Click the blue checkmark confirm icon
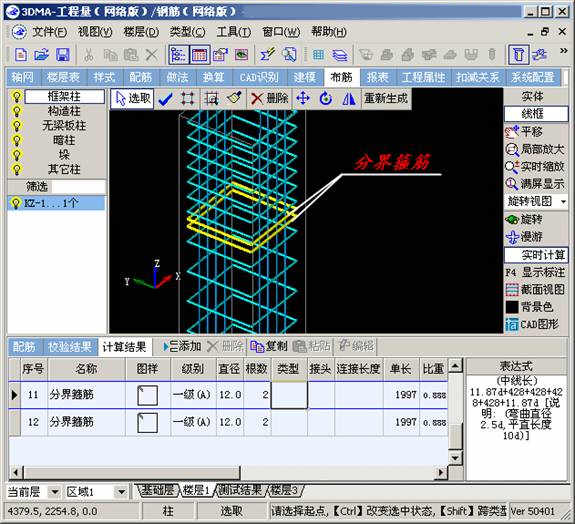 [x=165, y=99]
